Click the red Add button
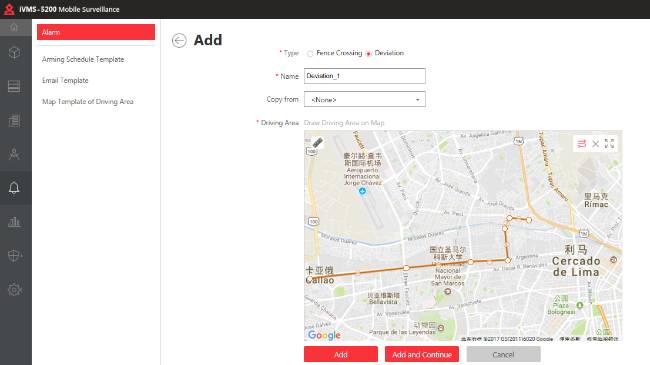650x365 pixels. [x=341, y=355]
